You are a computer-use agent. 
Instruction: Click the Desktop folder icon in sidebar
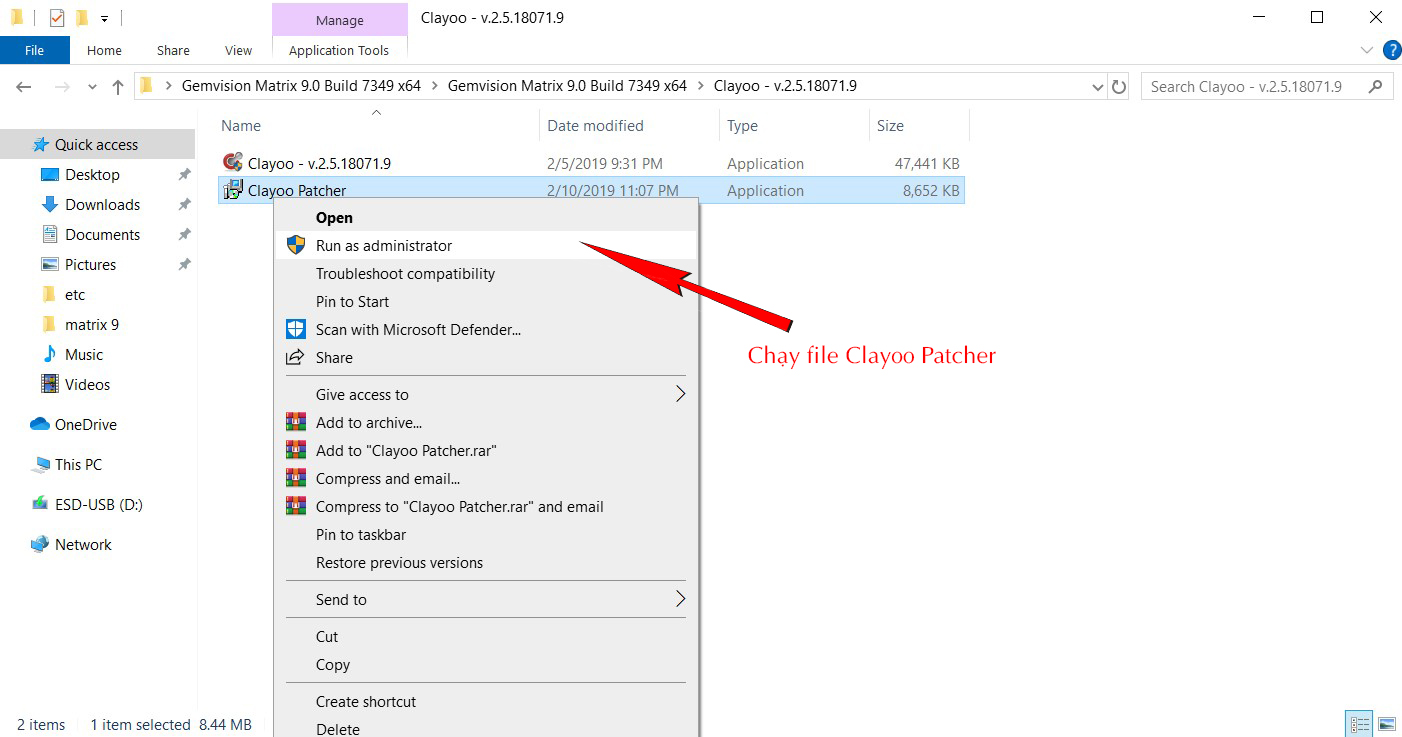pos(50,174)
